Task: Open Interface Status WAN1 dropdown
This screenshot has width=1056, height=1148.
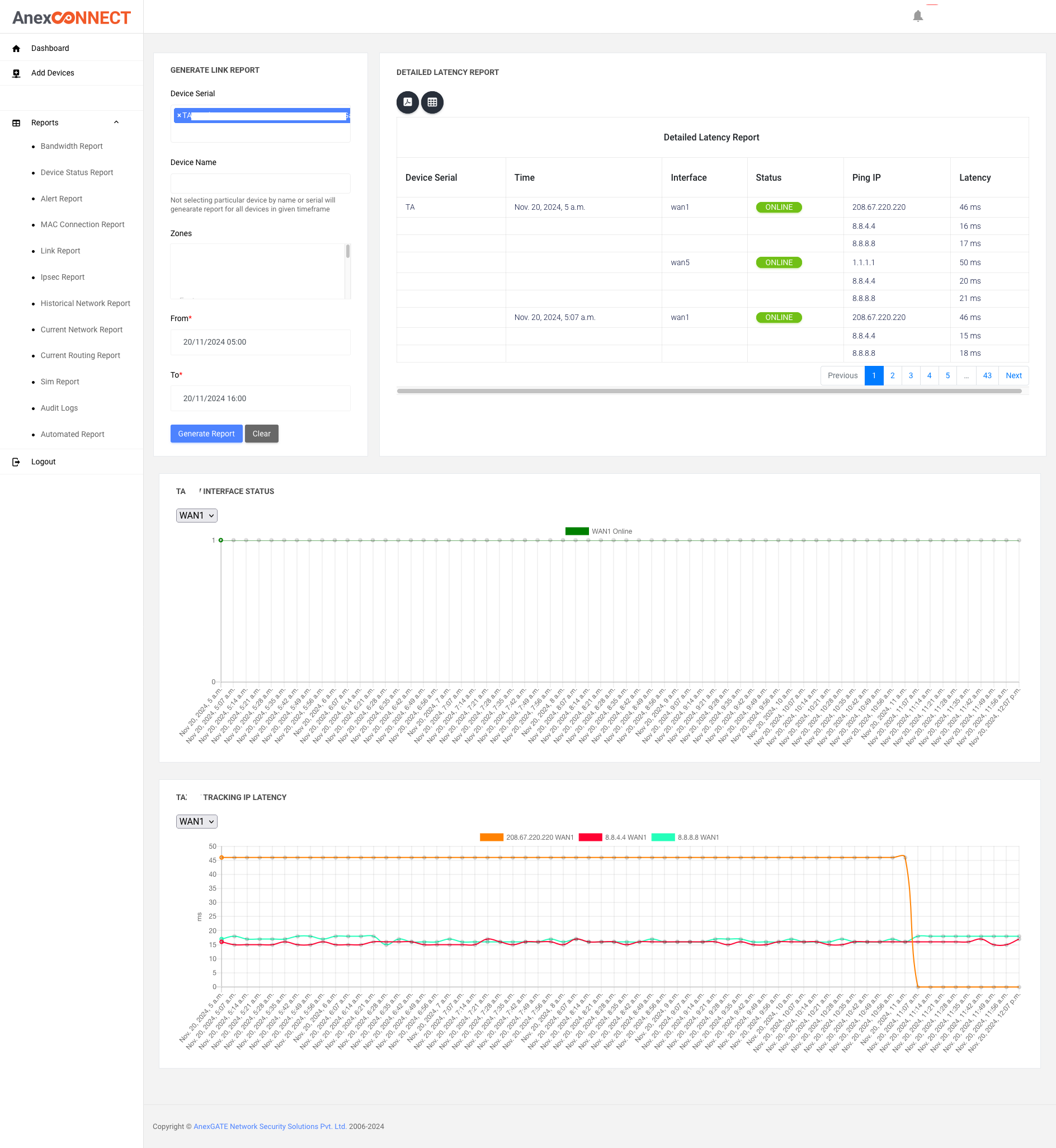Action: 196,515
